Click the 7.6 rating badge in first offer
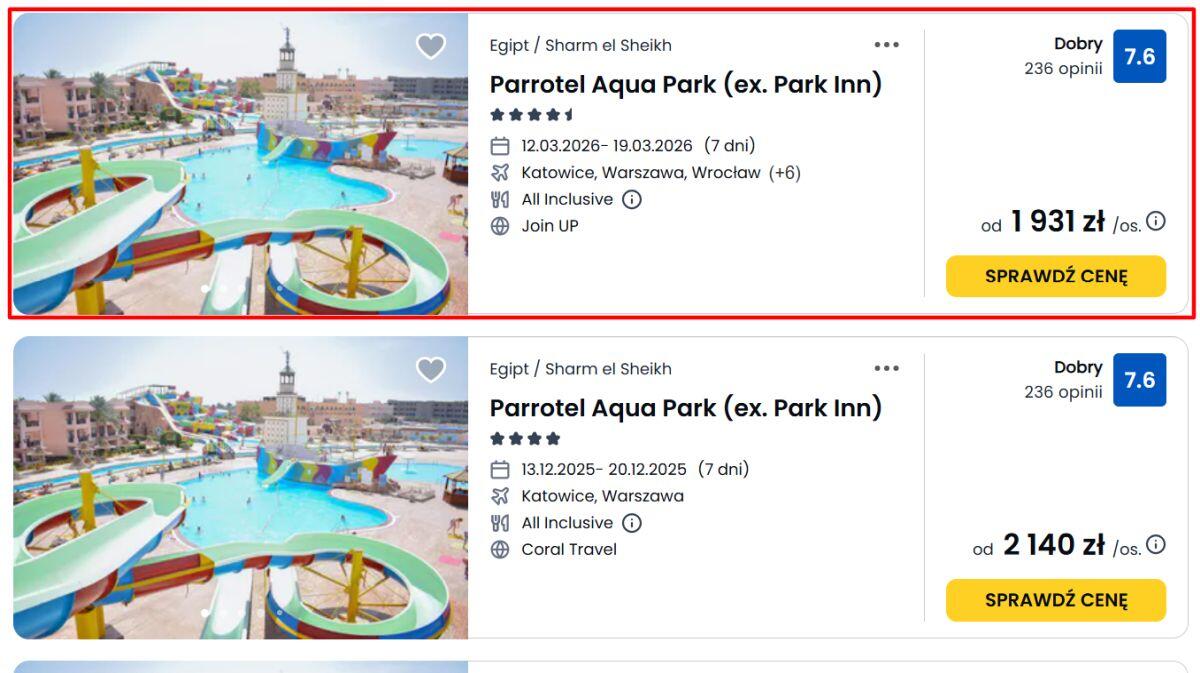 1139,57
